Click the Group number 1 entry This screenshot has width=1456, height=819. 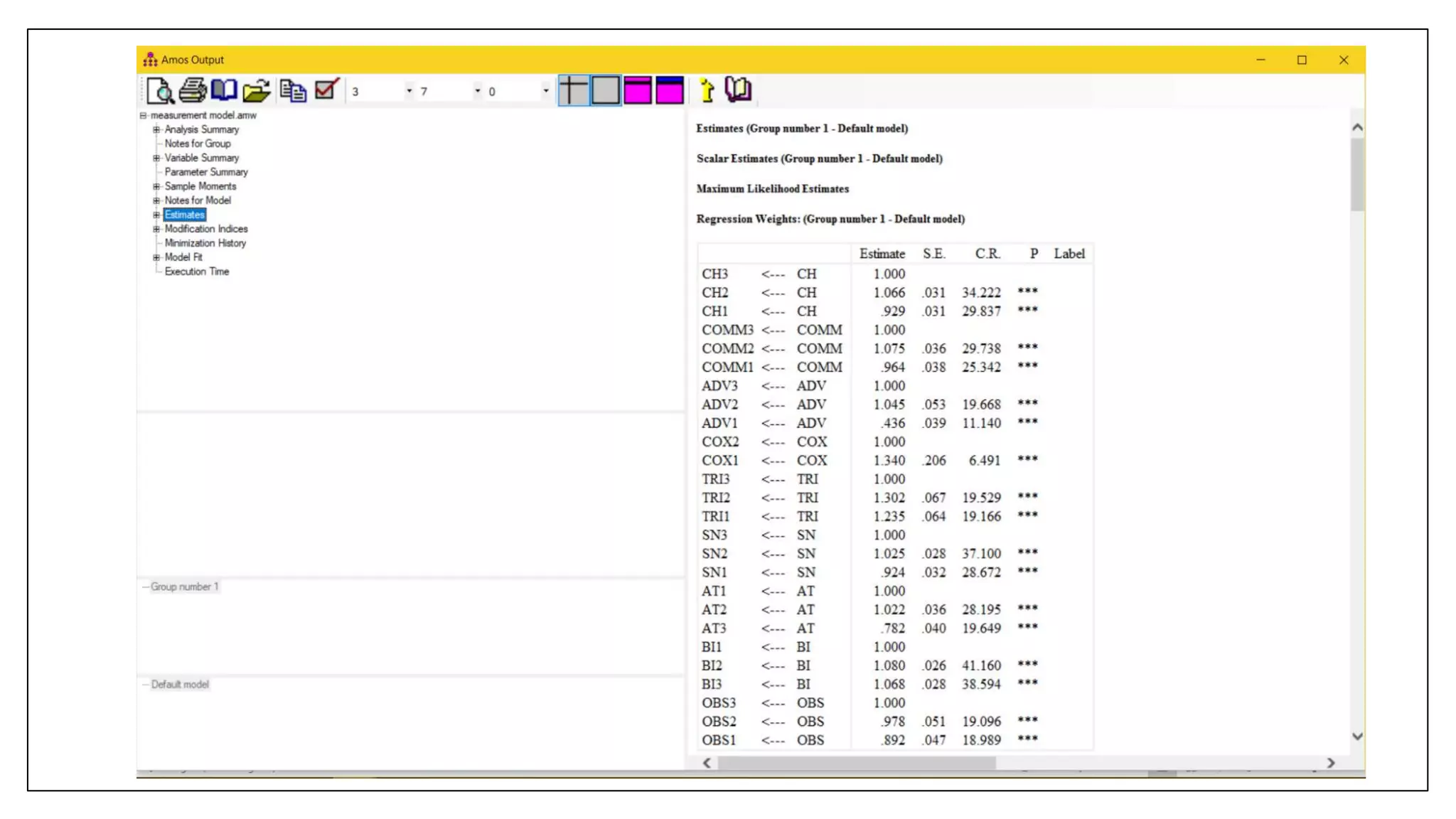tap(184, 587)
